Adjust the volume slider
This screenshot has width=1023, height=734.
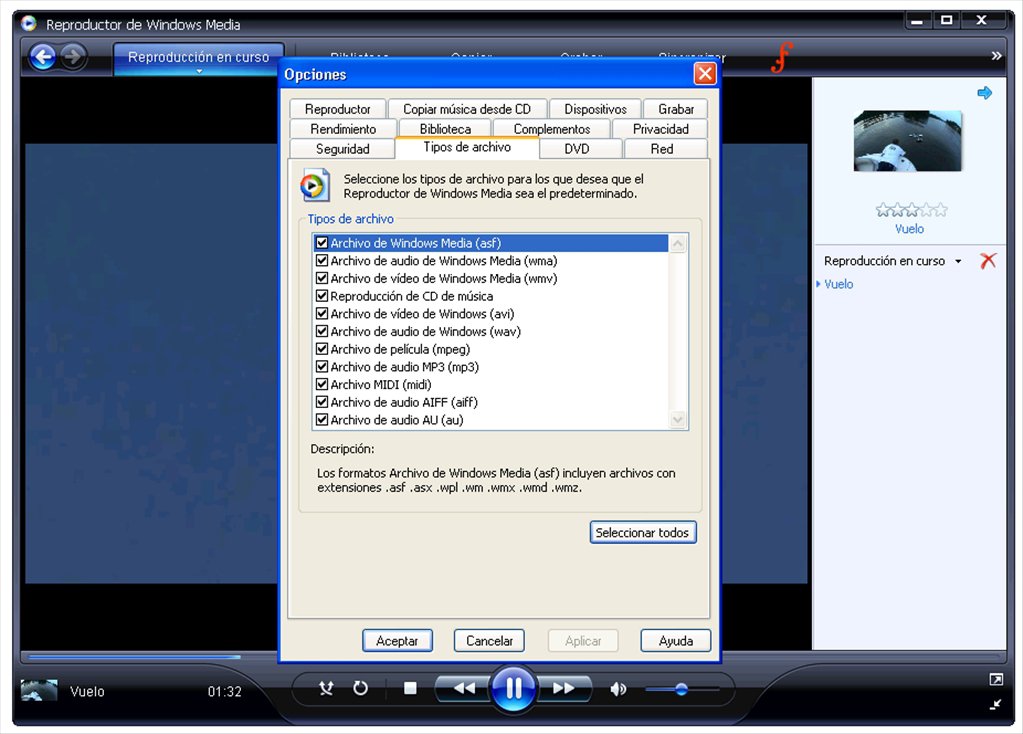pyautogui.click(x=681, y=689)
